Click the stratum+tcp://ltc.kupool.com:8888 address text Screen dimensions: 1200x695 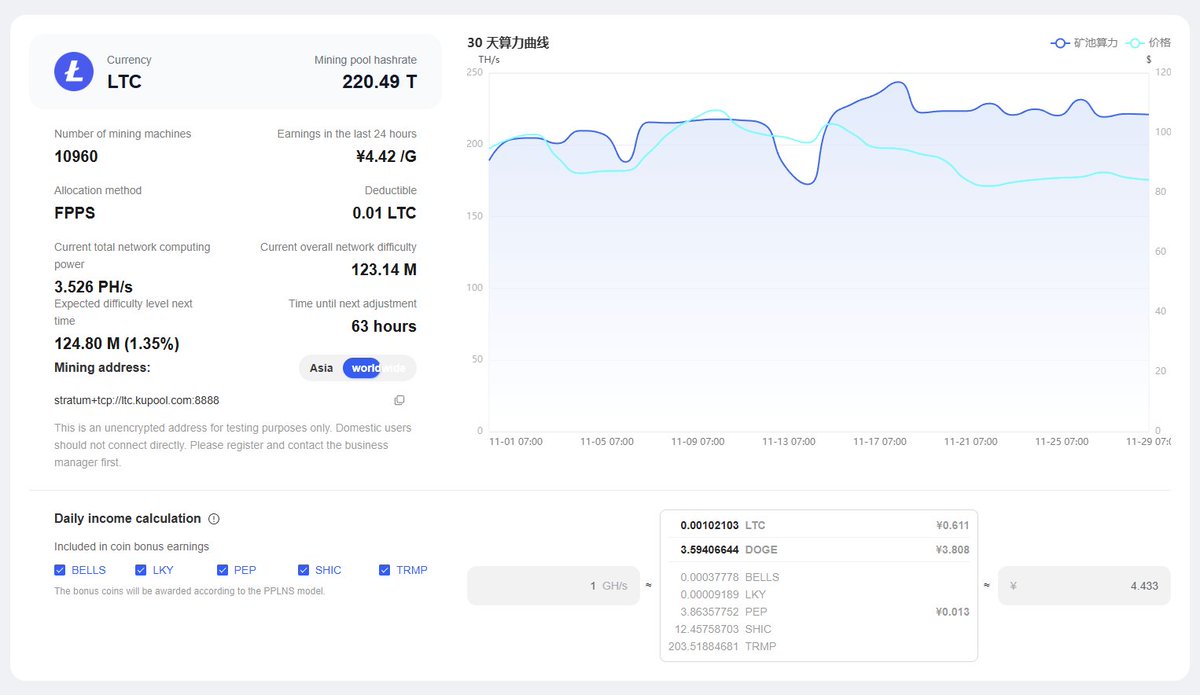pyautogui.click(x=137, y=400)
